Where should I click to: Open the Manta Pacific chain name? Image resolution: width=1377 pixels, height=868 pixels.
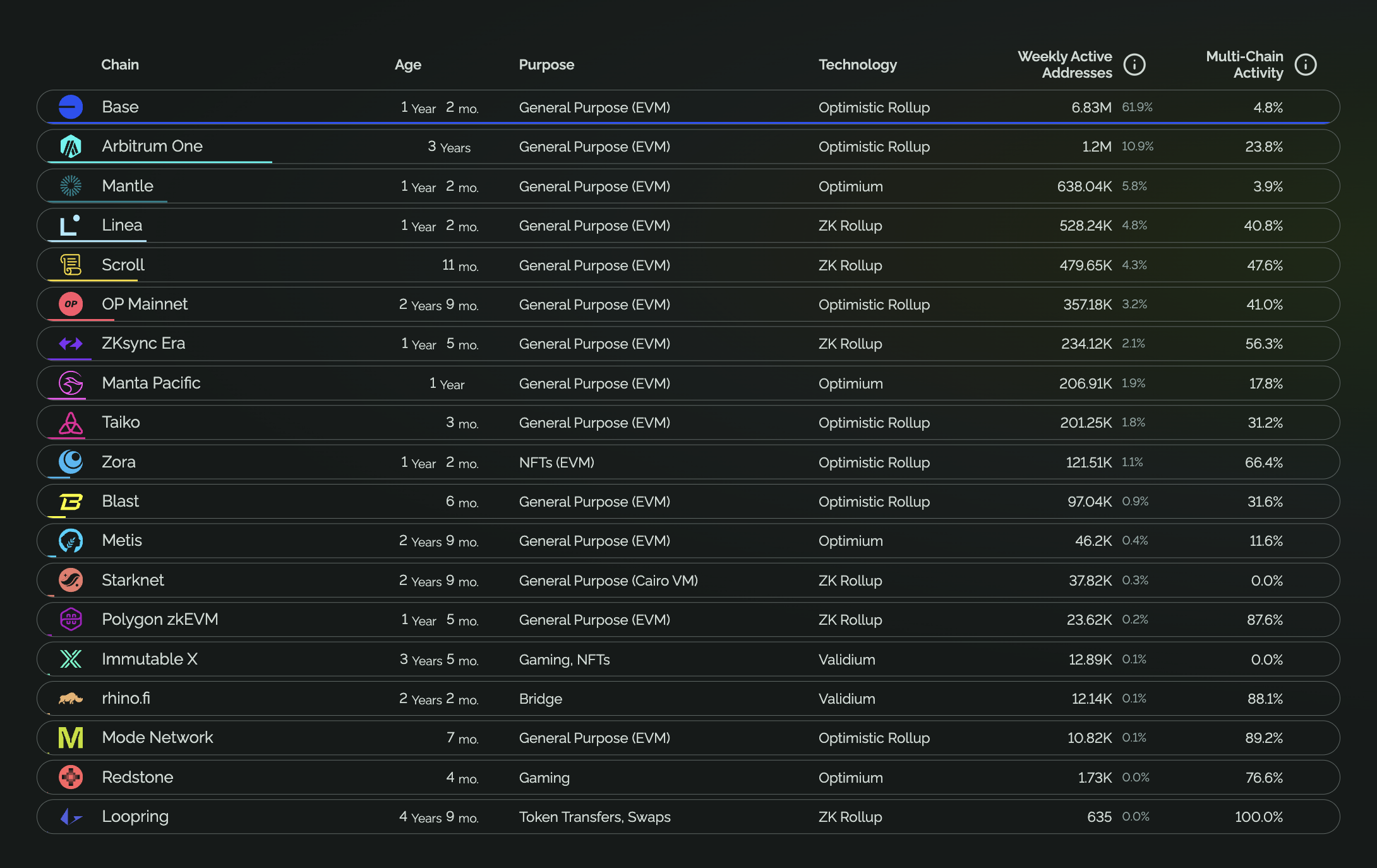pyautogui.click(x=151, y=383)
